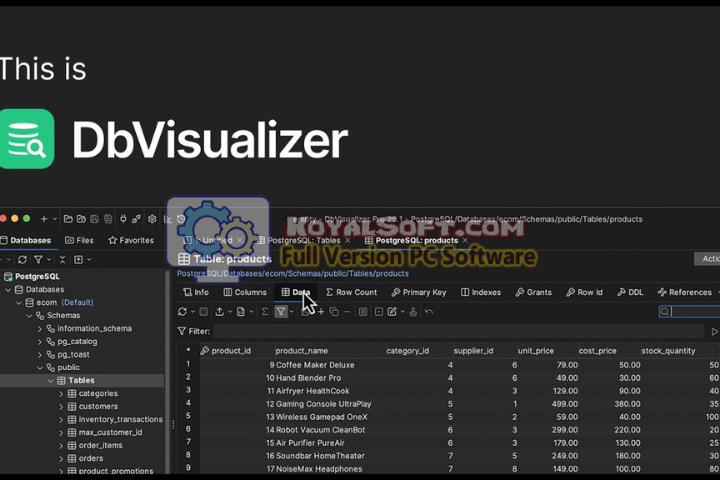Screen dimensions: 720x480
Task: Switch to the Databases panel tab
Action: 26,240
